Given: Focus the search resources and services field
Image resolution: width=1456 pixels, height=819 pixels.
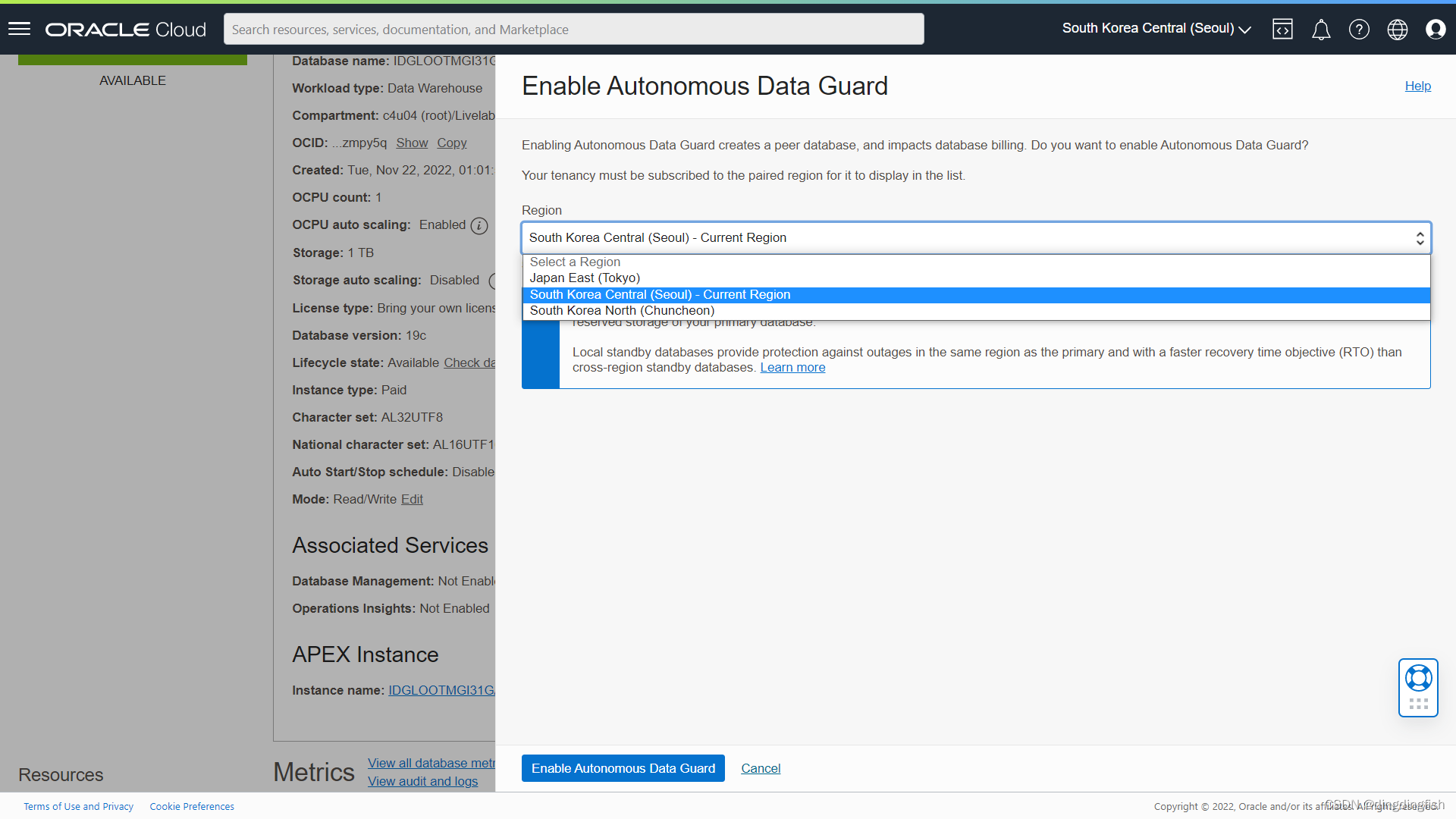Looking at the screenshot, I should click(x=573, y=29).
